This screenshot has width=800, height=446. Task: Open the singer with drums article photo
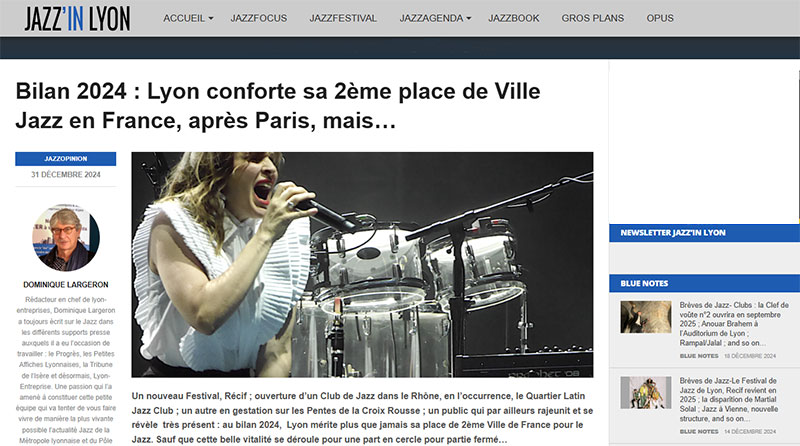coord(362,264)
